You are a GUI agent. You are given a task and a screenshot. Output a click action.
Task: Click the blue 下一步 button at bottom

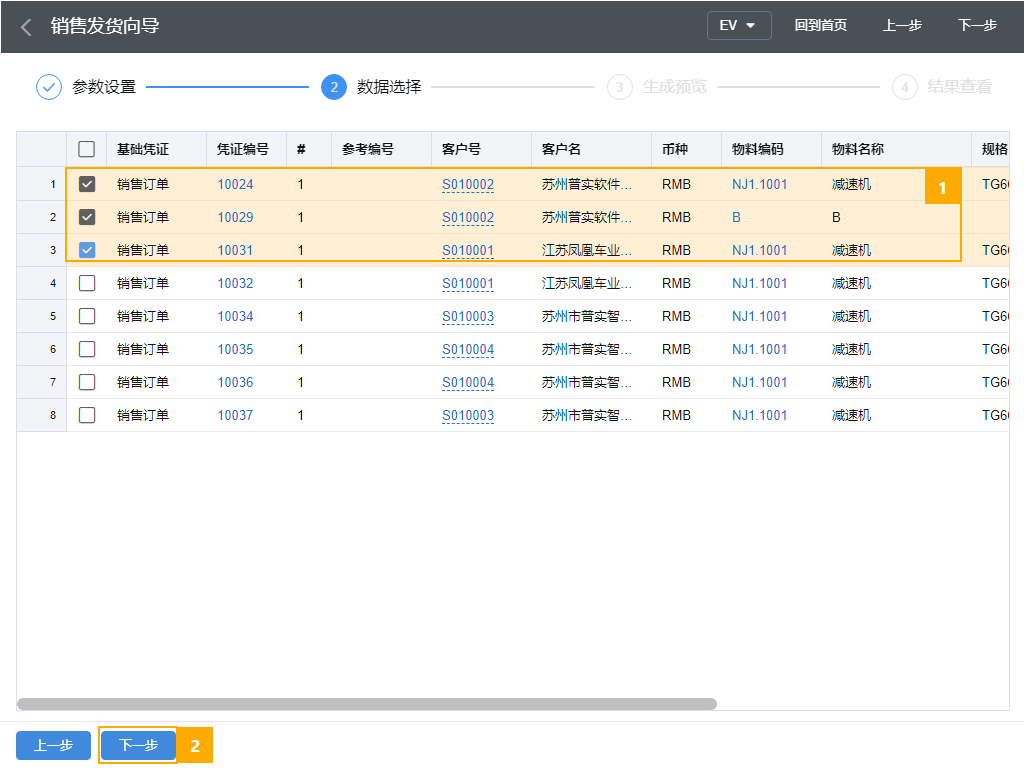(138, 745)
